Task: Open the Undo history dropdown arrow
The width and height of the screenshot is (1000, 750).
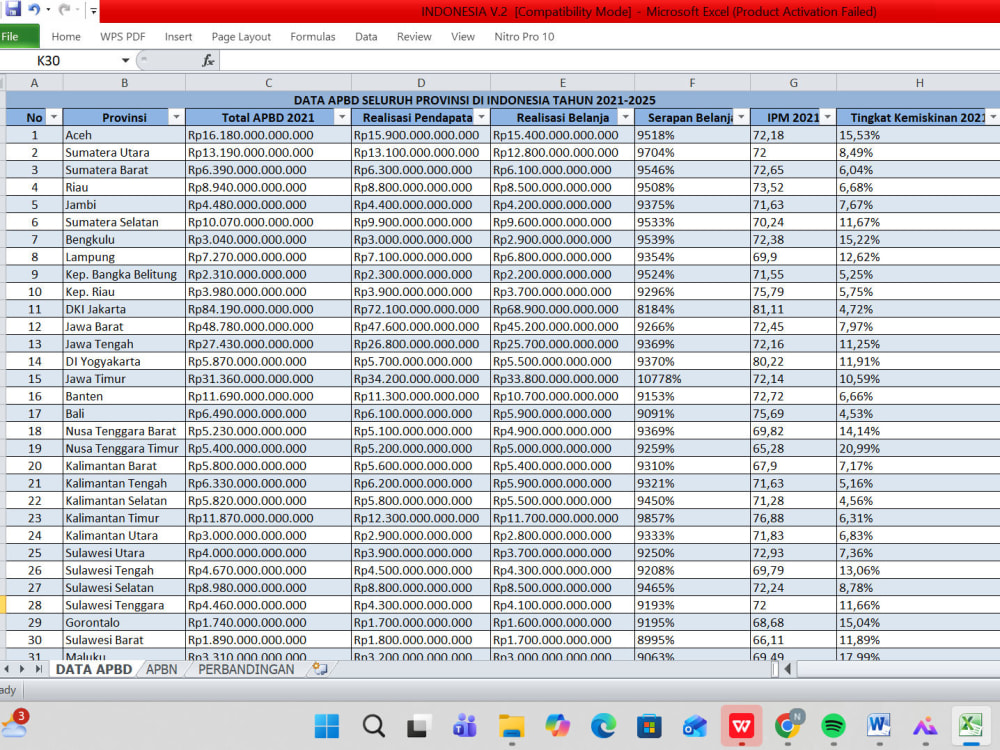Action: click(48, 10)
